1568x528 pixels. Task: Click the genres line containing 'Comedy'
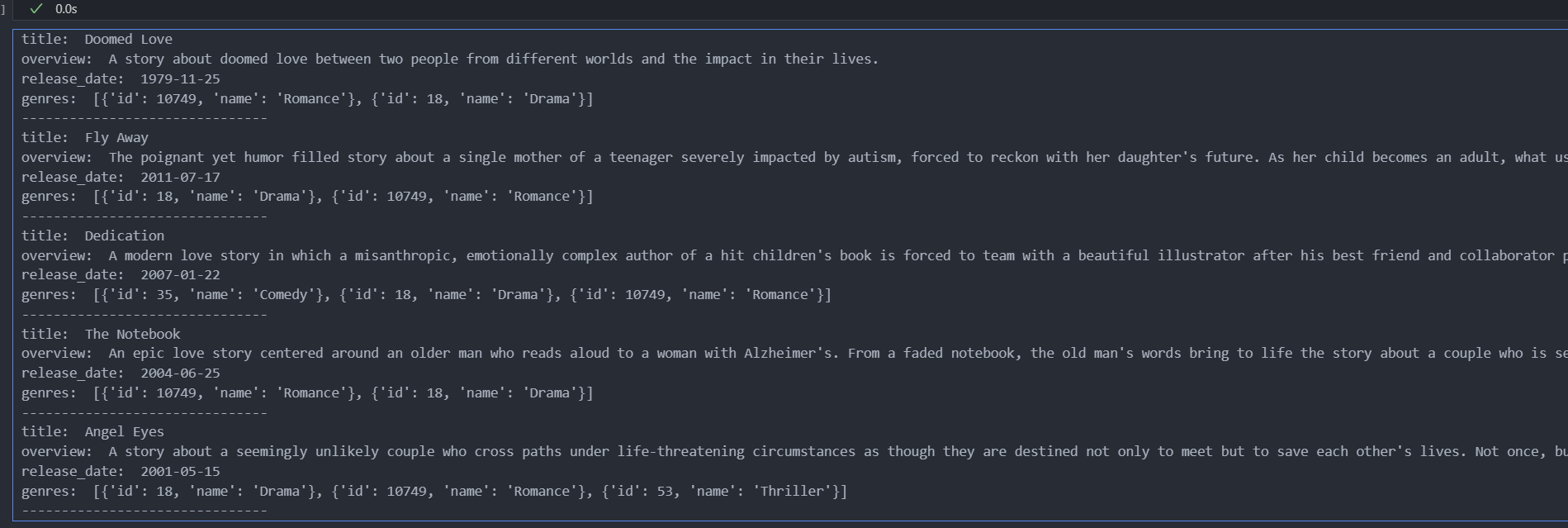pos(426,294)
